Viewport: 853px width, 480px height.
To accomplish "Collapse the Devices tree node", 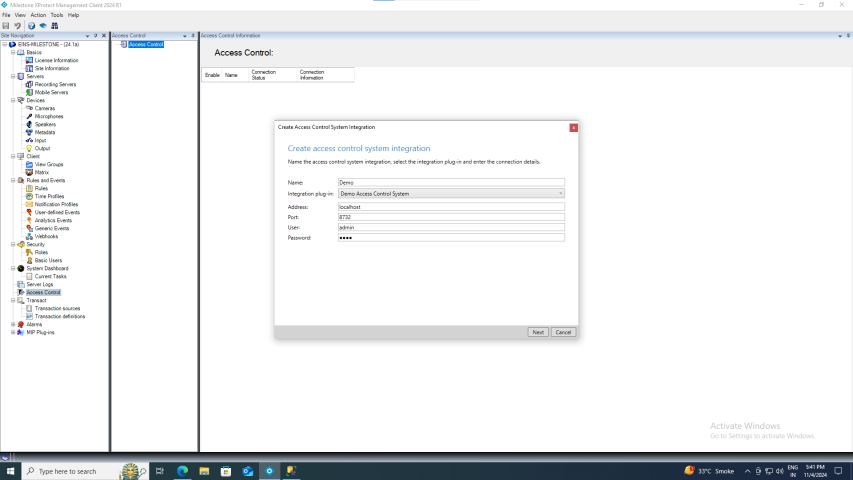I will click(x=13, y=100).
